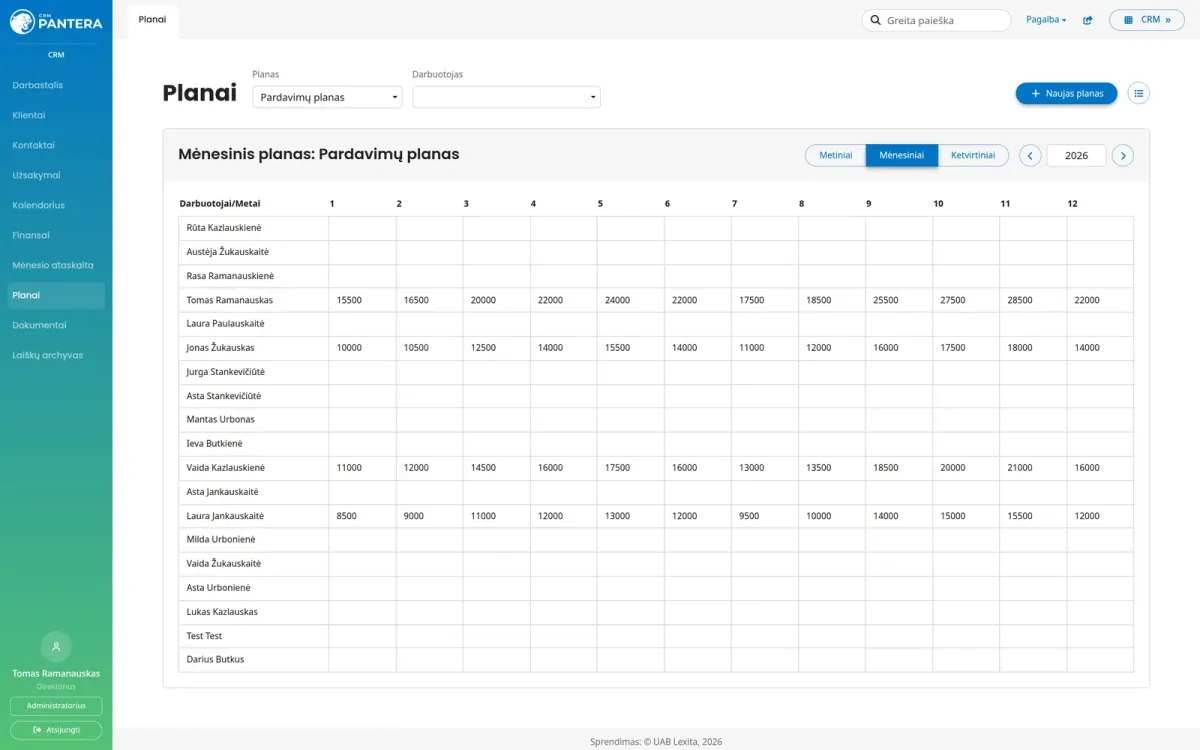Click Jonas Žukauskas in the employee table
Image resolution: width=1200 pixels, height=750 pixels.
coord(221,348)
